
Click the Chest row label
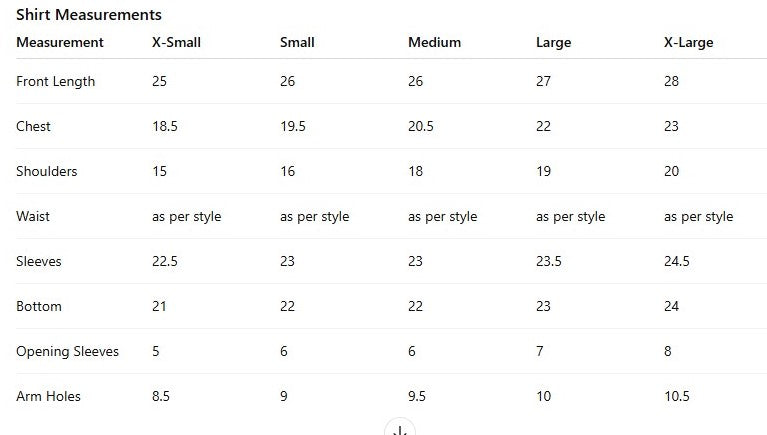point(33,126)
